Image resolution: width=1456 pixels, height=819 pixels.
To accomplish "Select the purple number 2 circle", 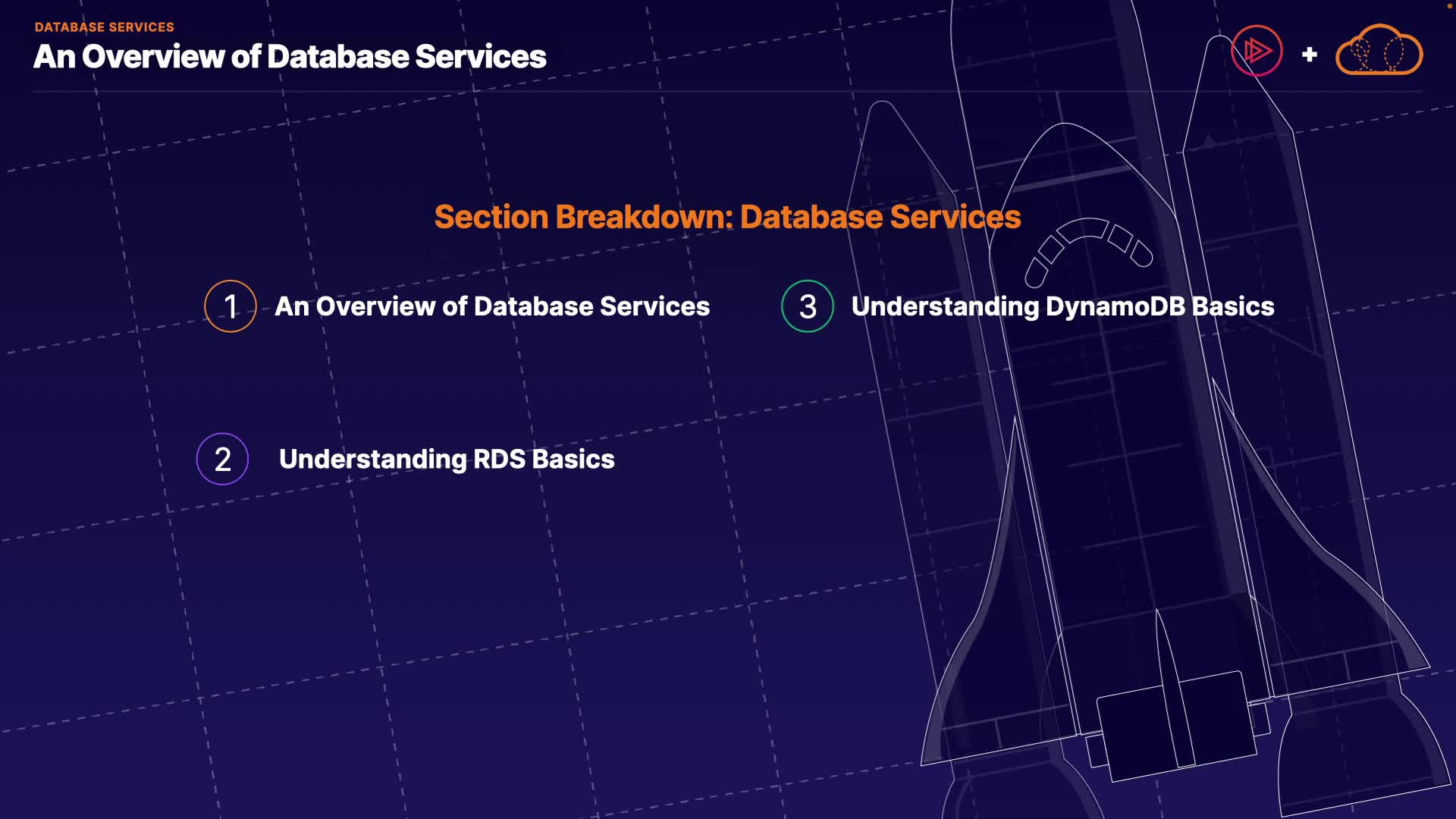I will point(222,459).
